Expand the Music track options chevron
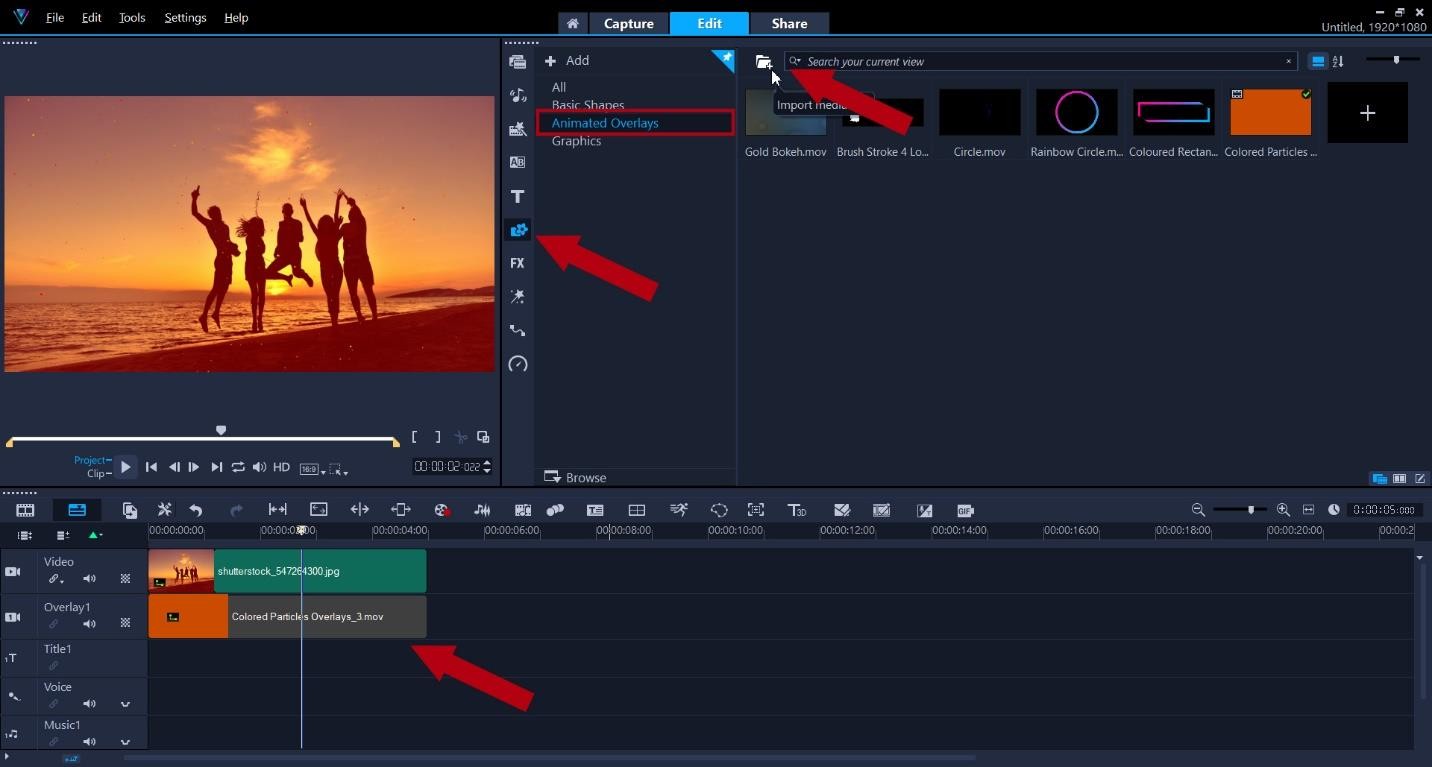The width and height of the screenshot is (1432, 767). (125, 742)
